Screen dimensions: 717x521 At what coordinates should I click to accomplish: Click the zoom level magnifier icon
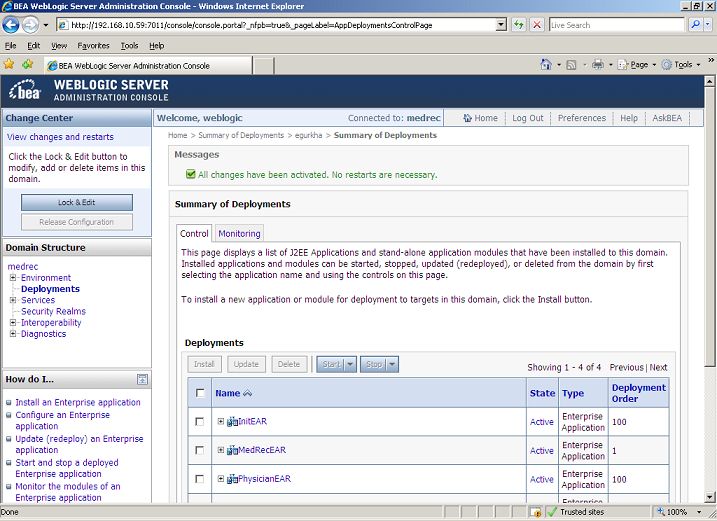[661, 512]
